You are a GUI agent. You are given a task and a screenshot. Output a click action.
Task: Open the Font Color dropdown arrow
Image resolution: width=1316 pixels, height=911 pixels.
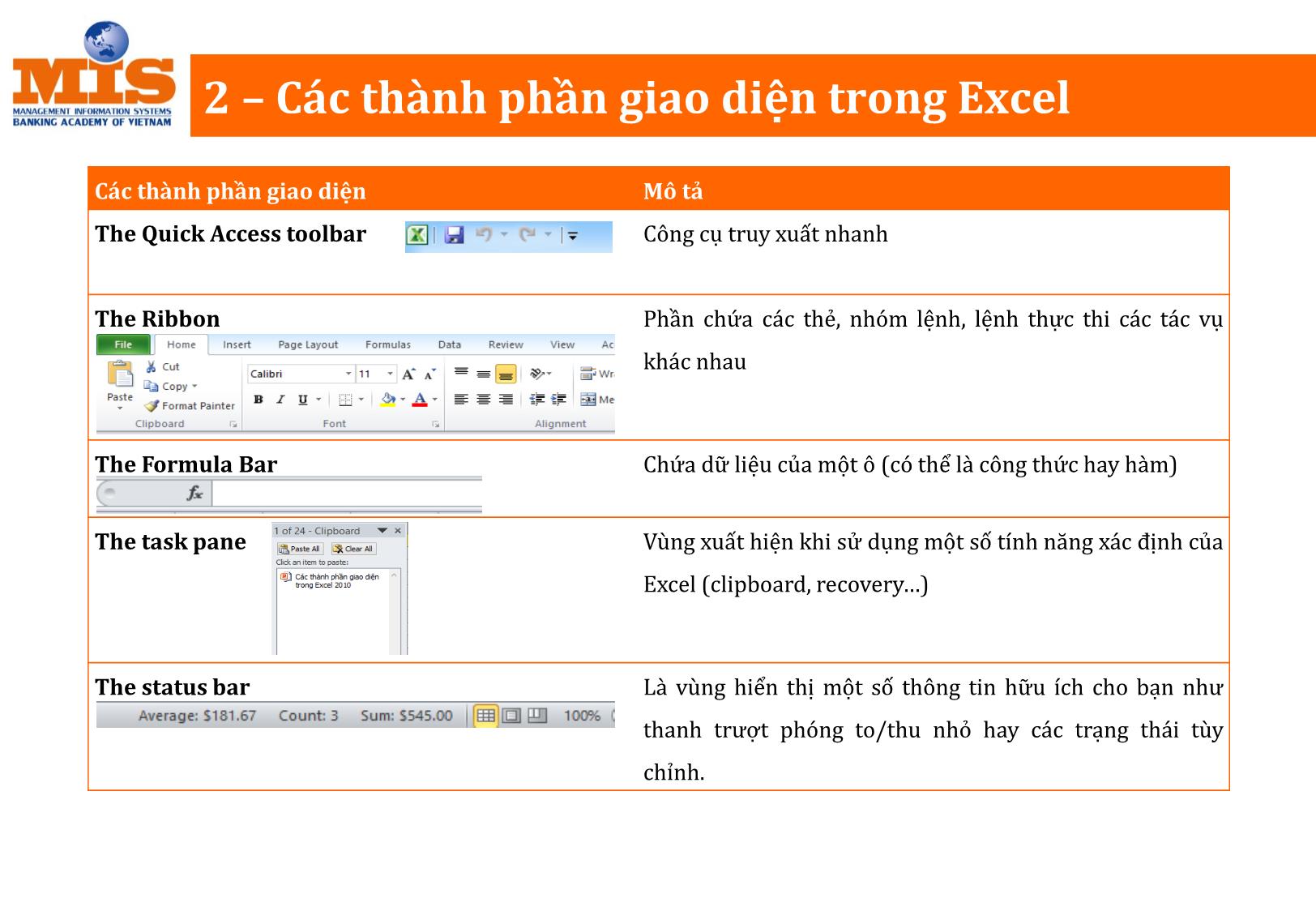435,400
